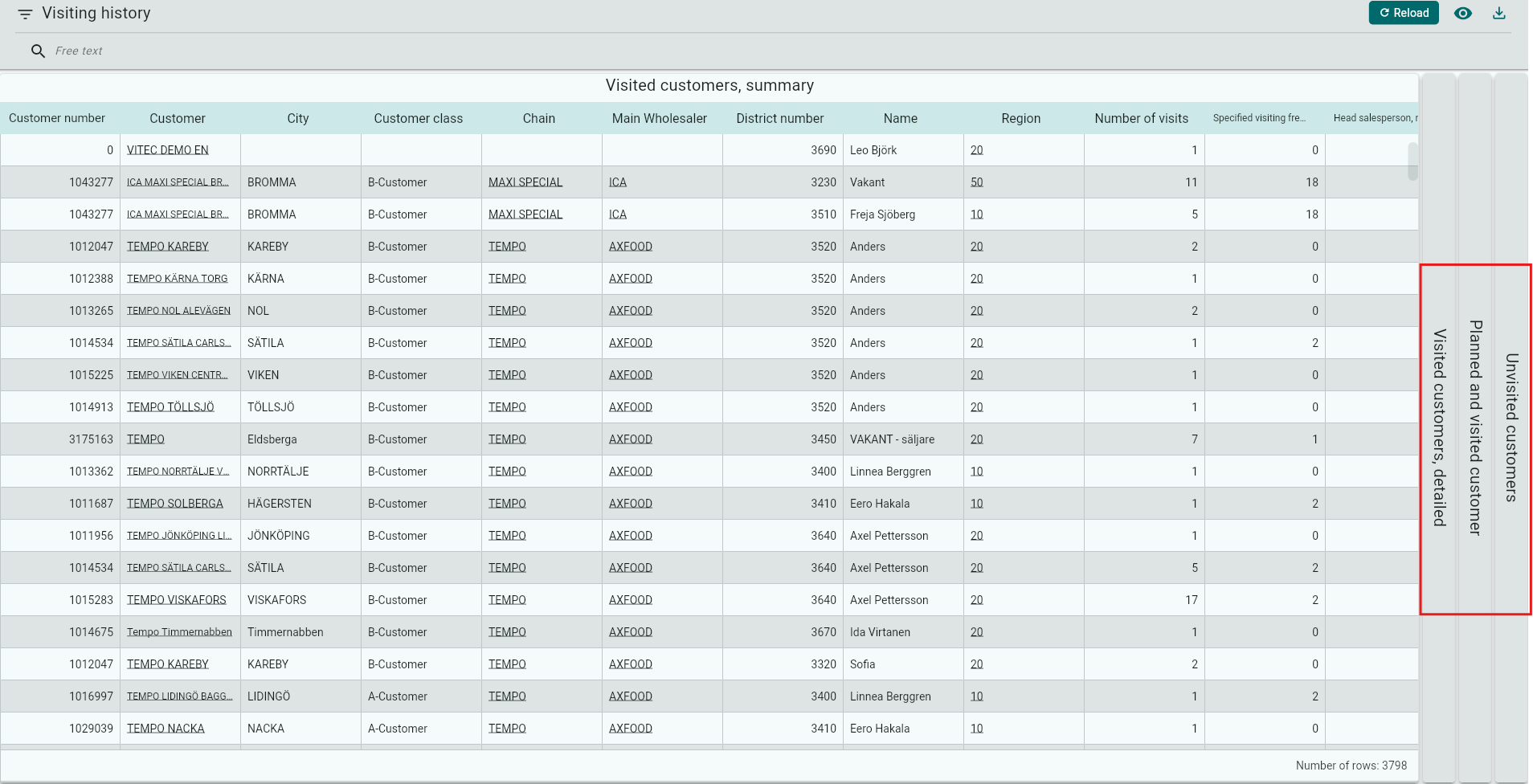Sort by District number column header
Screen dimensions: 1533x784
tap(780, 118)
